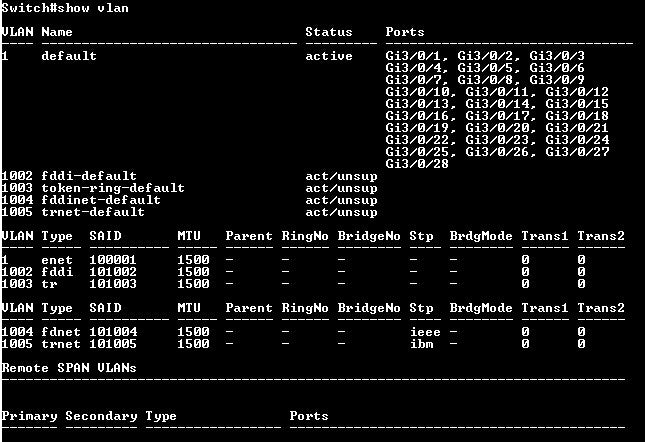Click VLAN ID 1005 in first table
The image size is (645, 442).
click(17, 212)
